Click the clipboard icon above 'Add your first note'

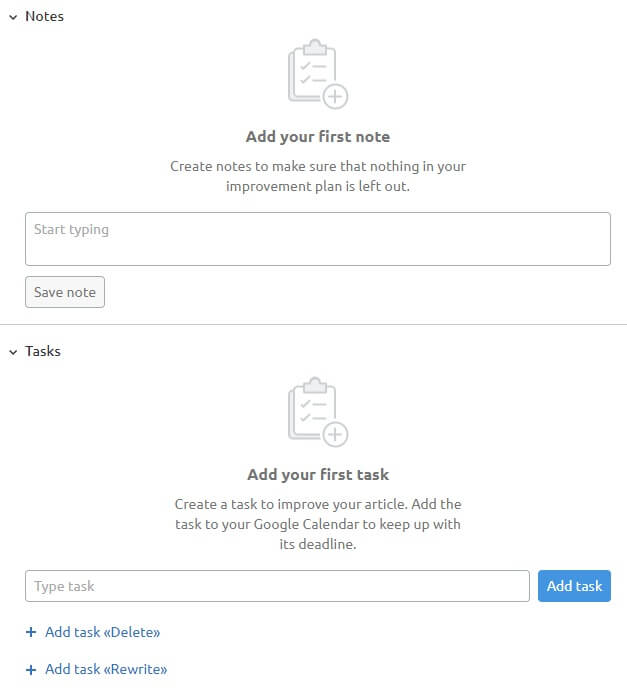coord(312,71)
